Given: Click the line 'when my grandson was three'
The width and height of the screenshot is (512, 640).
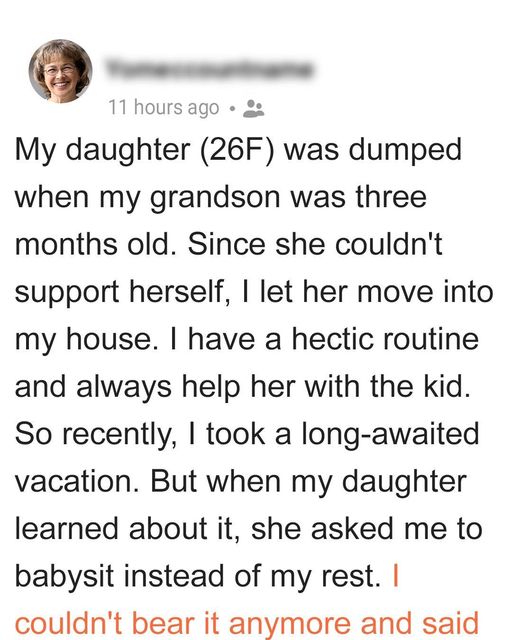Looking at the screenshot, I should coord(221,198).
